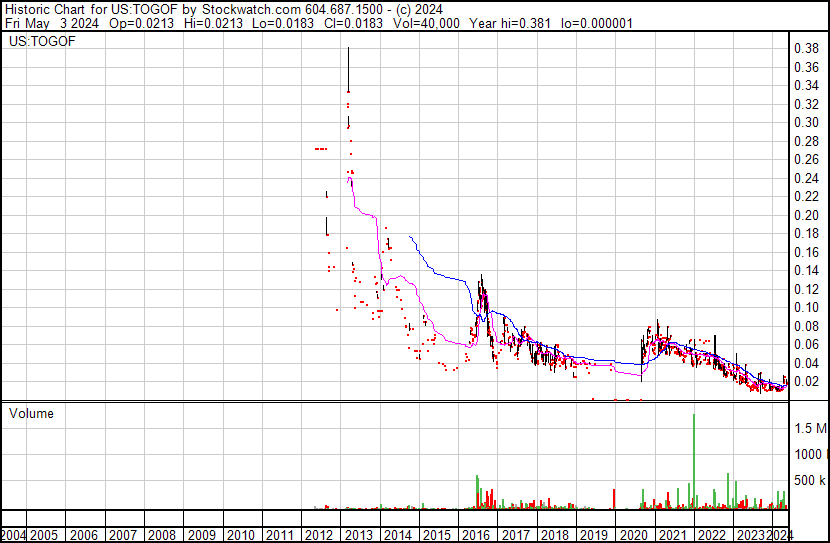Viewport: 830px width, 543px height.
Task: Select the 2016 year marker on time axis
Action: click(x=475, y=535)
